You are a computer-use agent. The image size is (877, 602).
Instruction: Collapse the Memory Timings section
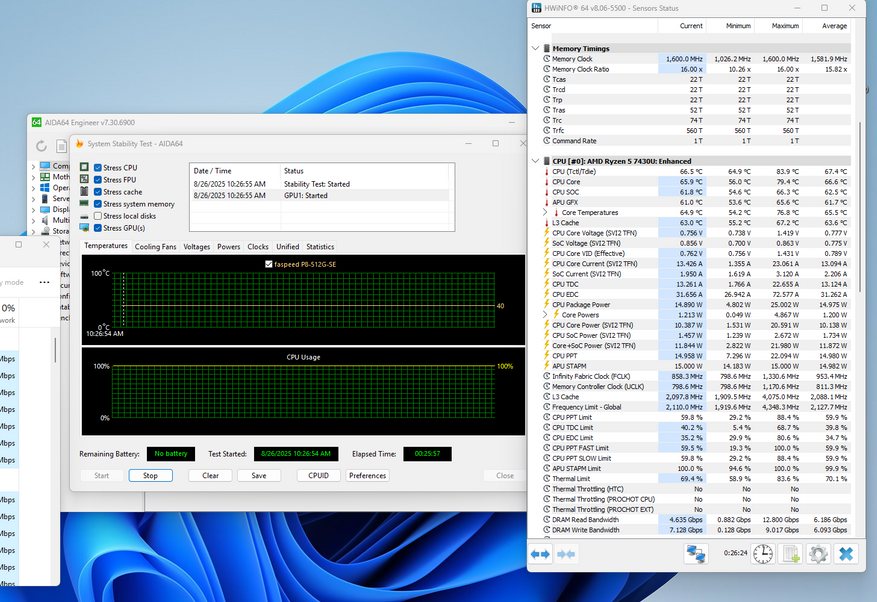(x=536, y=48)
